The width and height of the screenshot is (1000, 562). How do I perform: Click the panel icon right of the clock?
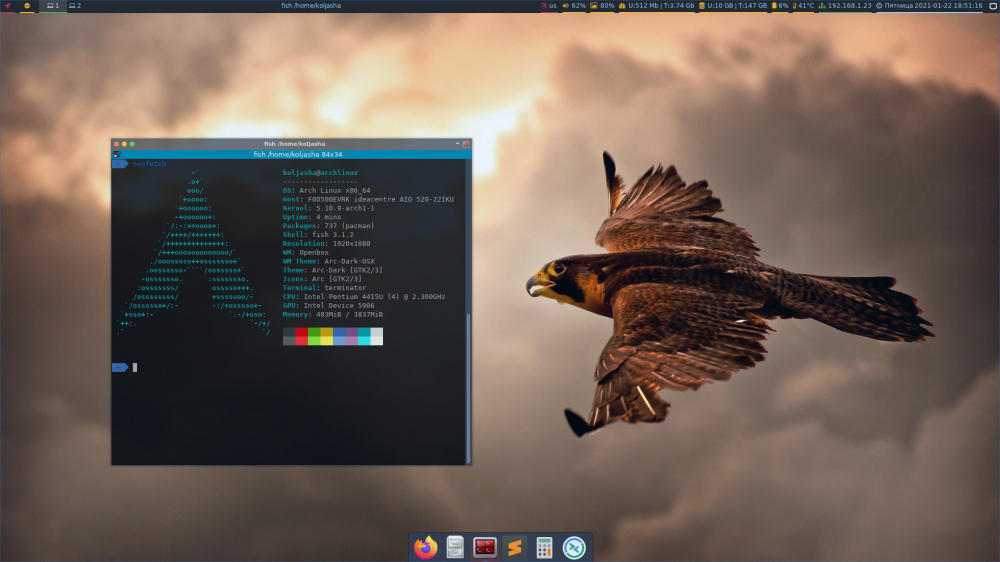(x=993, y=6)
